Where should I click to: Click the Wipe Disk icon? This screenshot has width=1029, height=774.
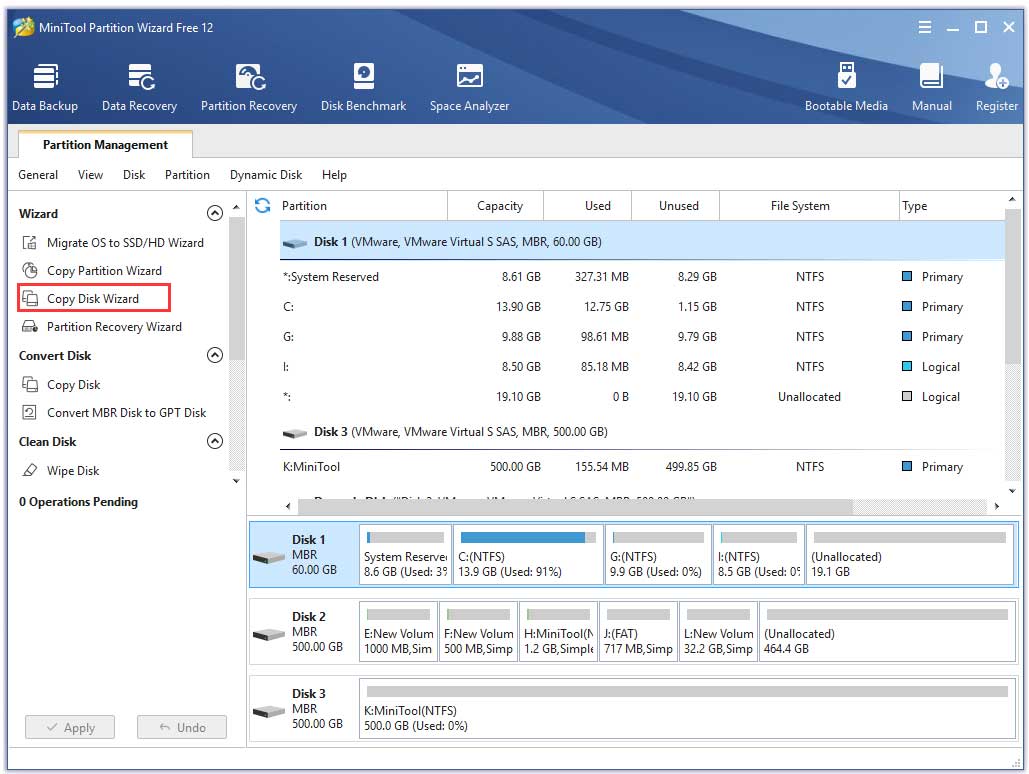[30, 470]
